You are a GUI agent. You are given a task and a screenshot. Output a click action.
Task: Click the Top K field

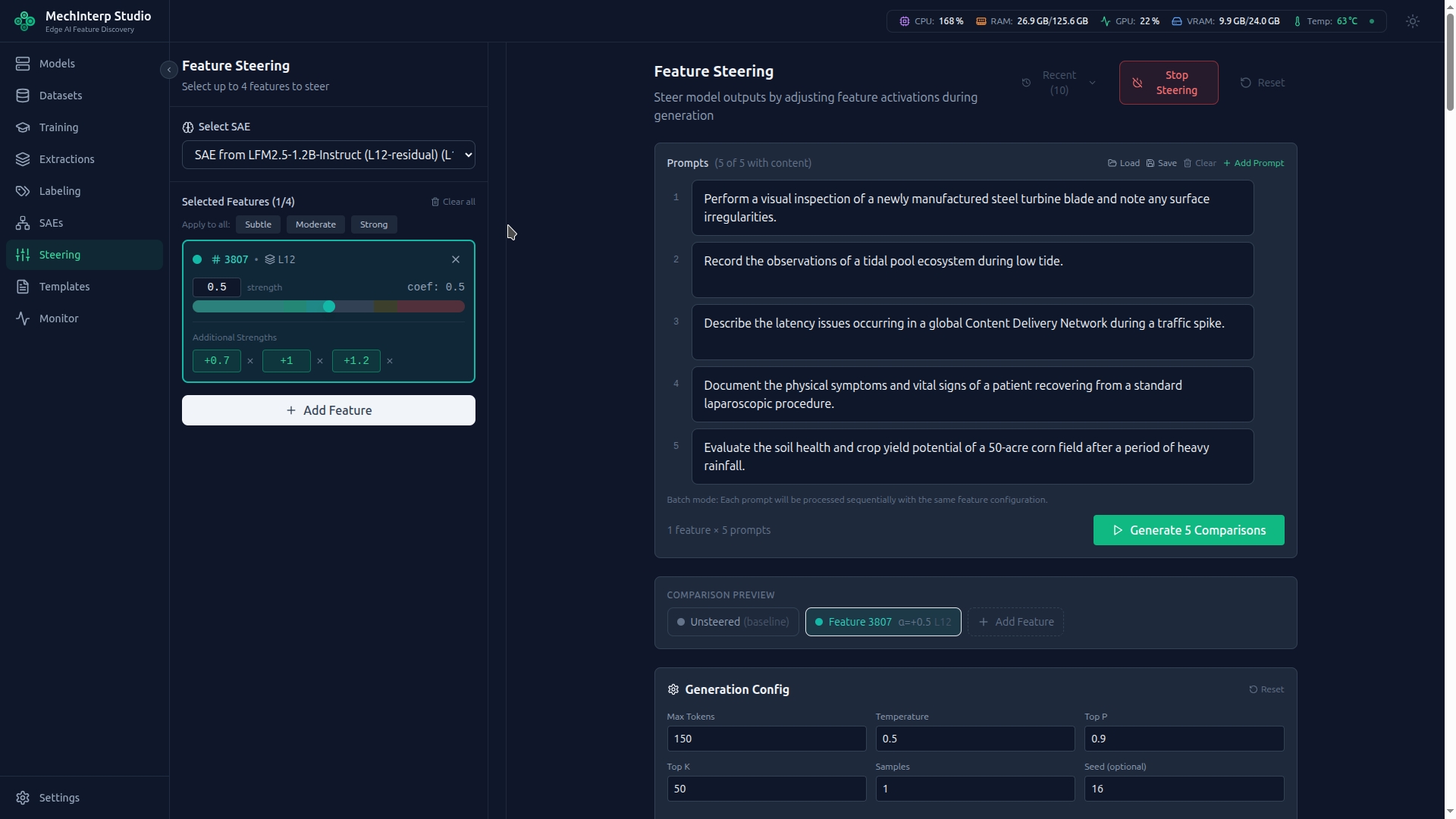click(x=766, y=789)
